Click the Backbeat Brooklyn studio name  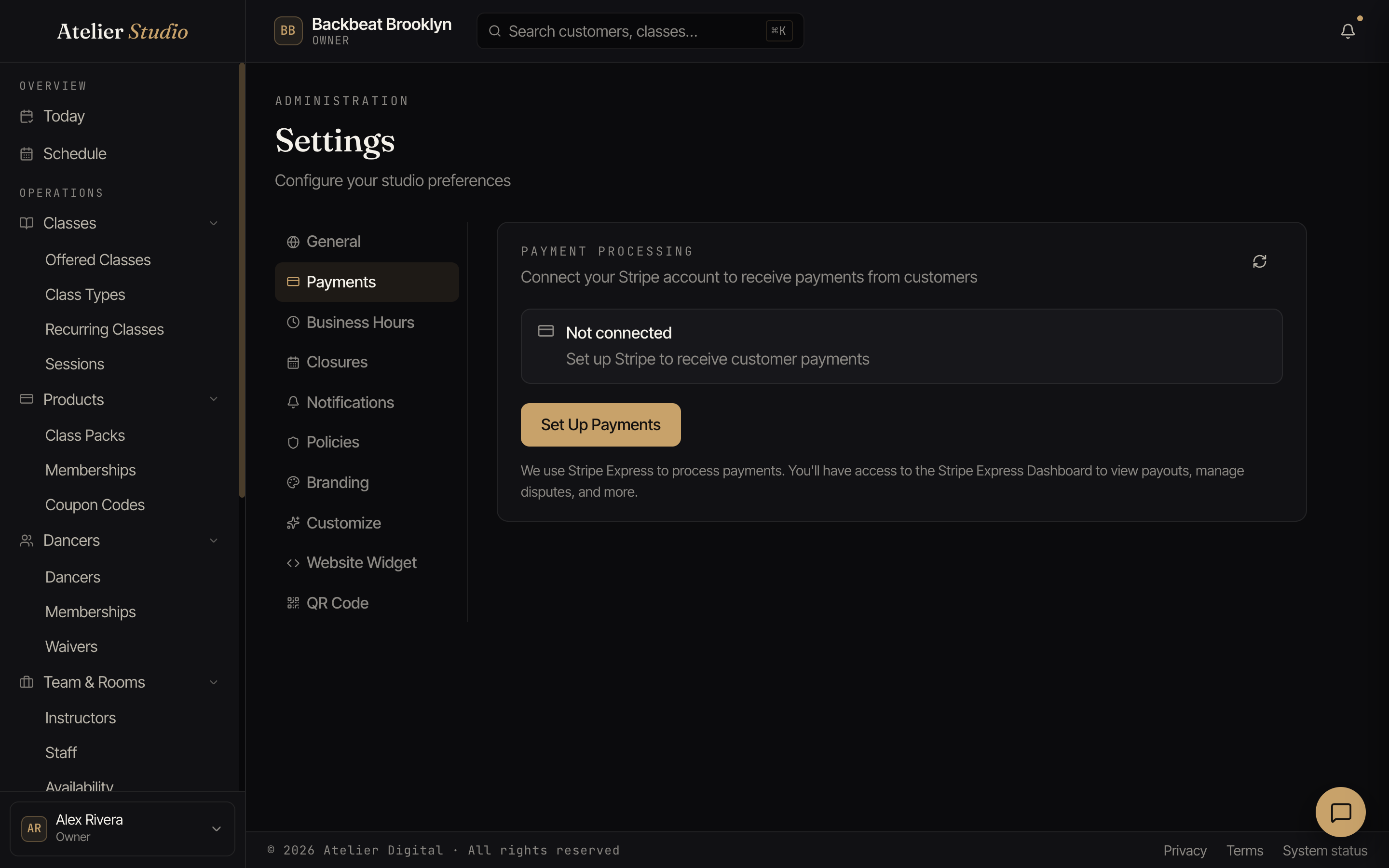tap(381, 24)
